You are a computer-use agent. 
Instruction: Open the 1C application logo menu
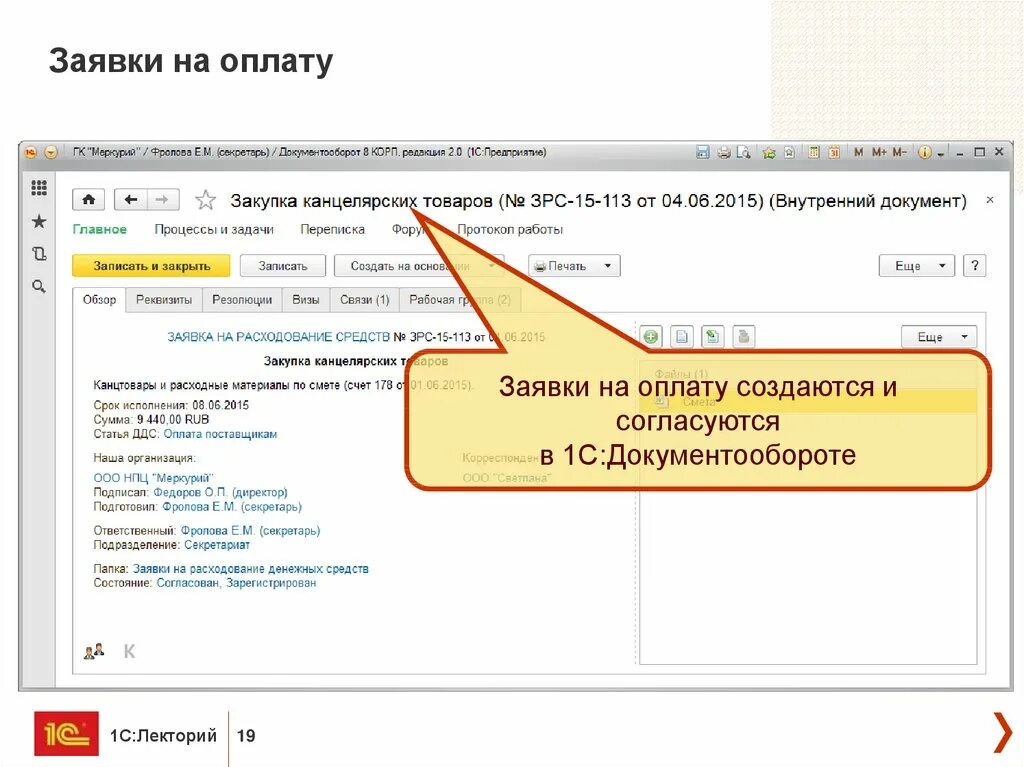pyautogui.click(x=31, y=152)
